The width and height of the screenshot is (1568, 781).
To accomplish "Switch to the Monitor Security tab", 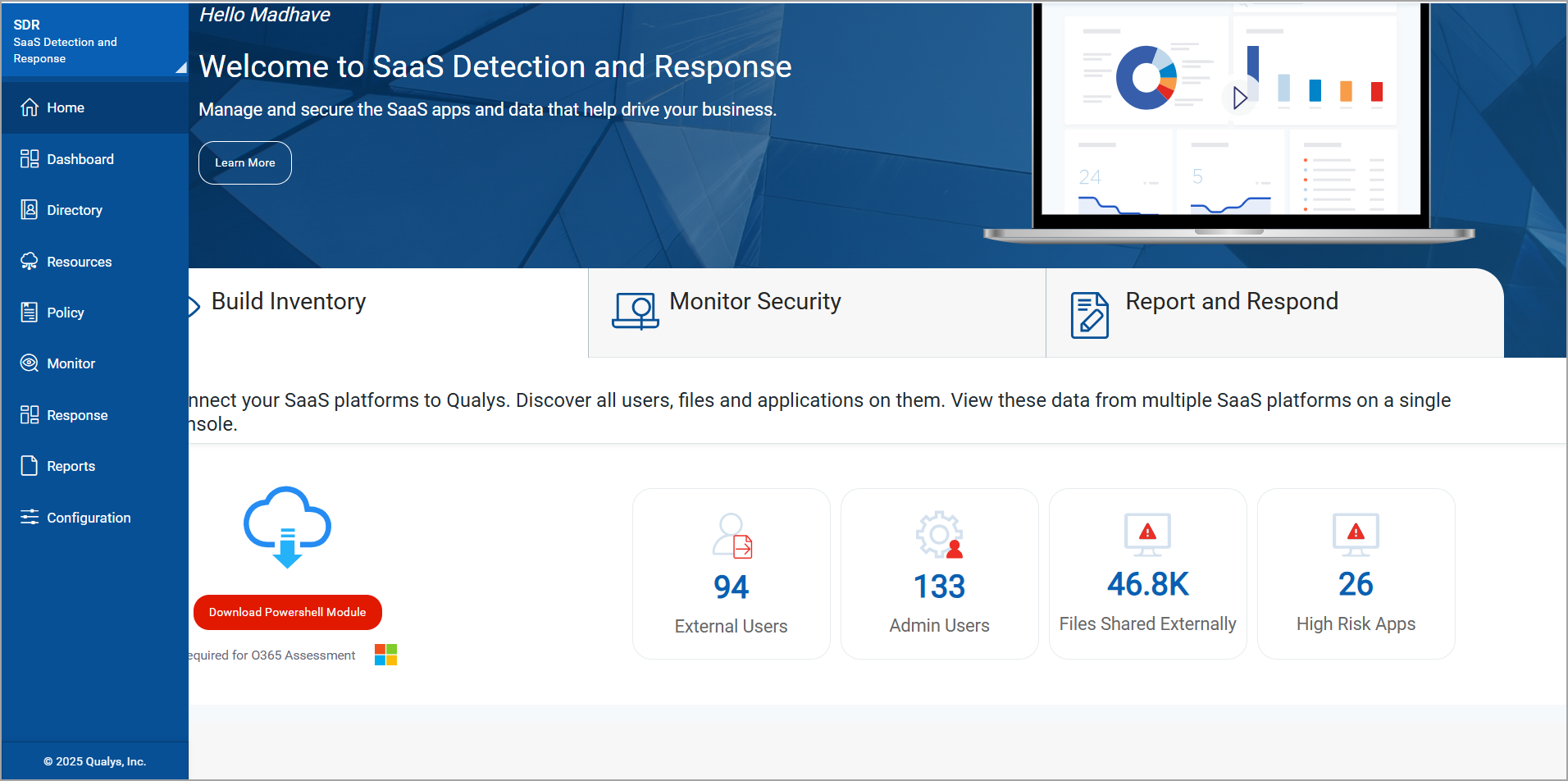I will [817, 313].
